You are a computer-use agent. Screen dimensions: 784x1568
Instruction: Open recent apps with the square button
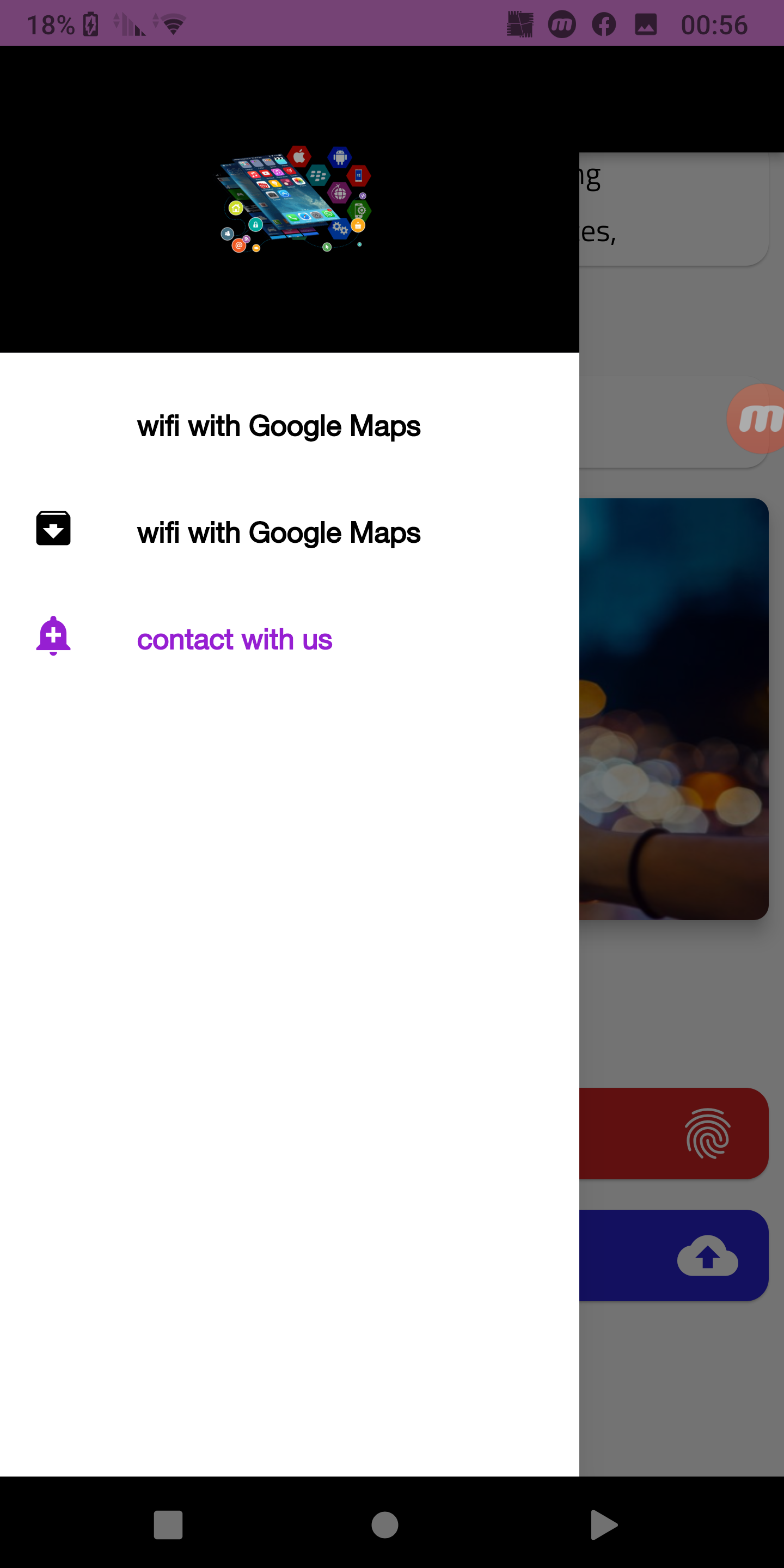pyautogui.click(x=168, y=1525)
